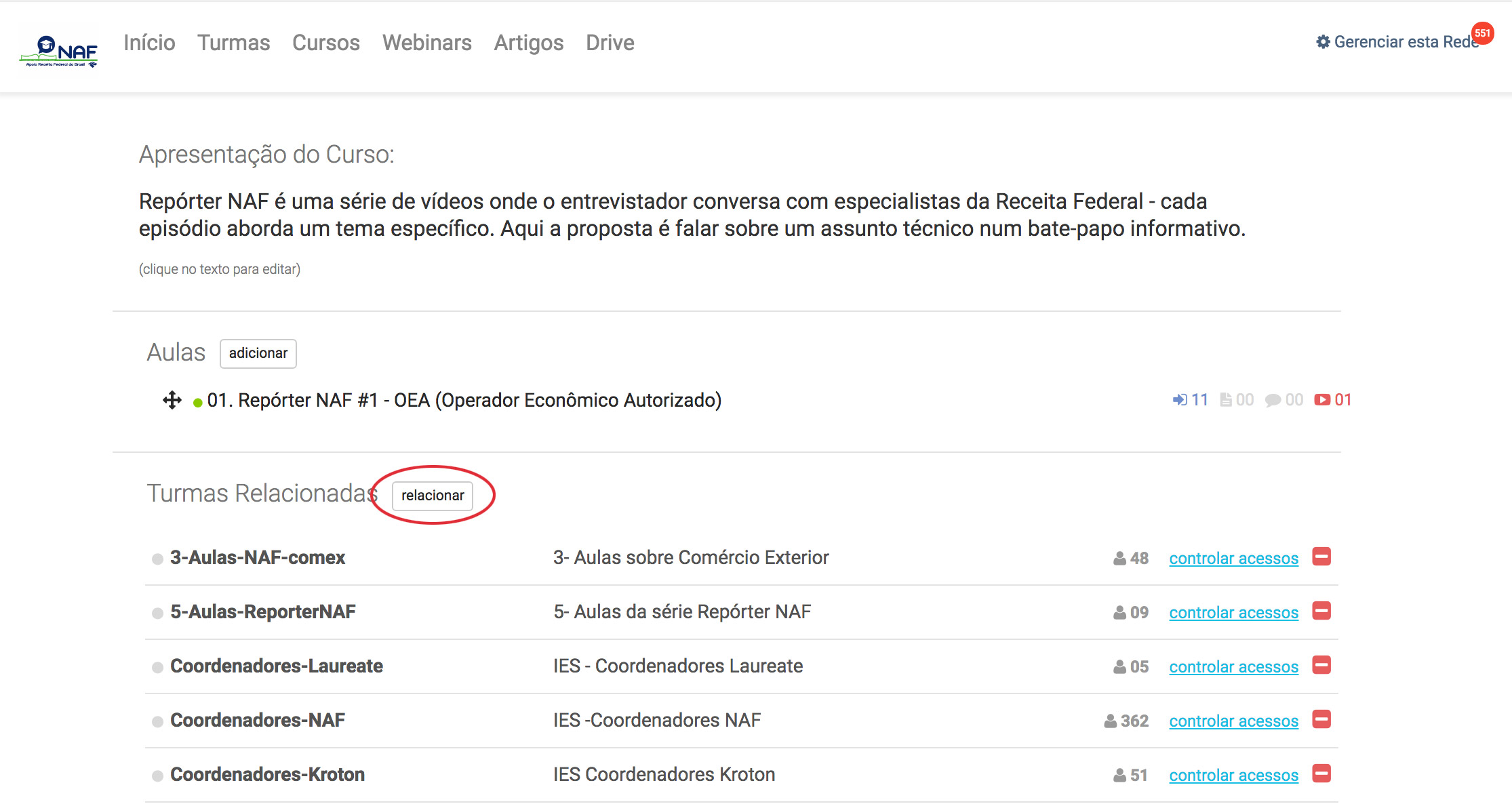1512x804 pixels.
Task: Click the blue access count icon showing 11
Action: pyautogui.click(x=1180, y=400)
